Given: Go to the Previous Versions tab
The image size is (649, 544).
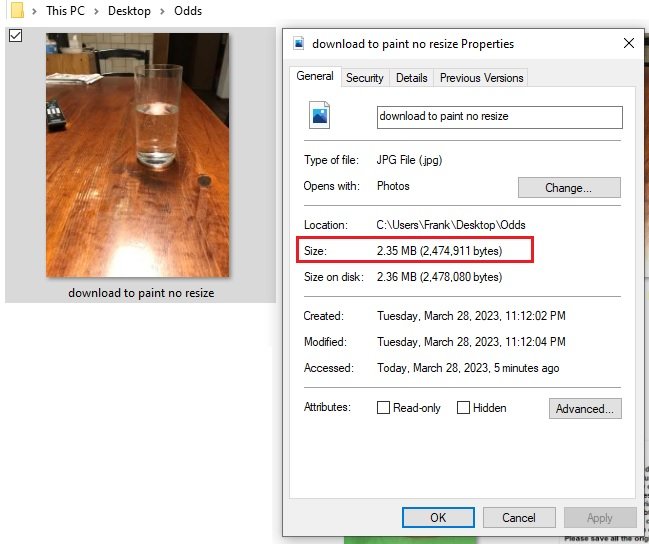Looking at the screenshot, I should click(x=481, y=78).
